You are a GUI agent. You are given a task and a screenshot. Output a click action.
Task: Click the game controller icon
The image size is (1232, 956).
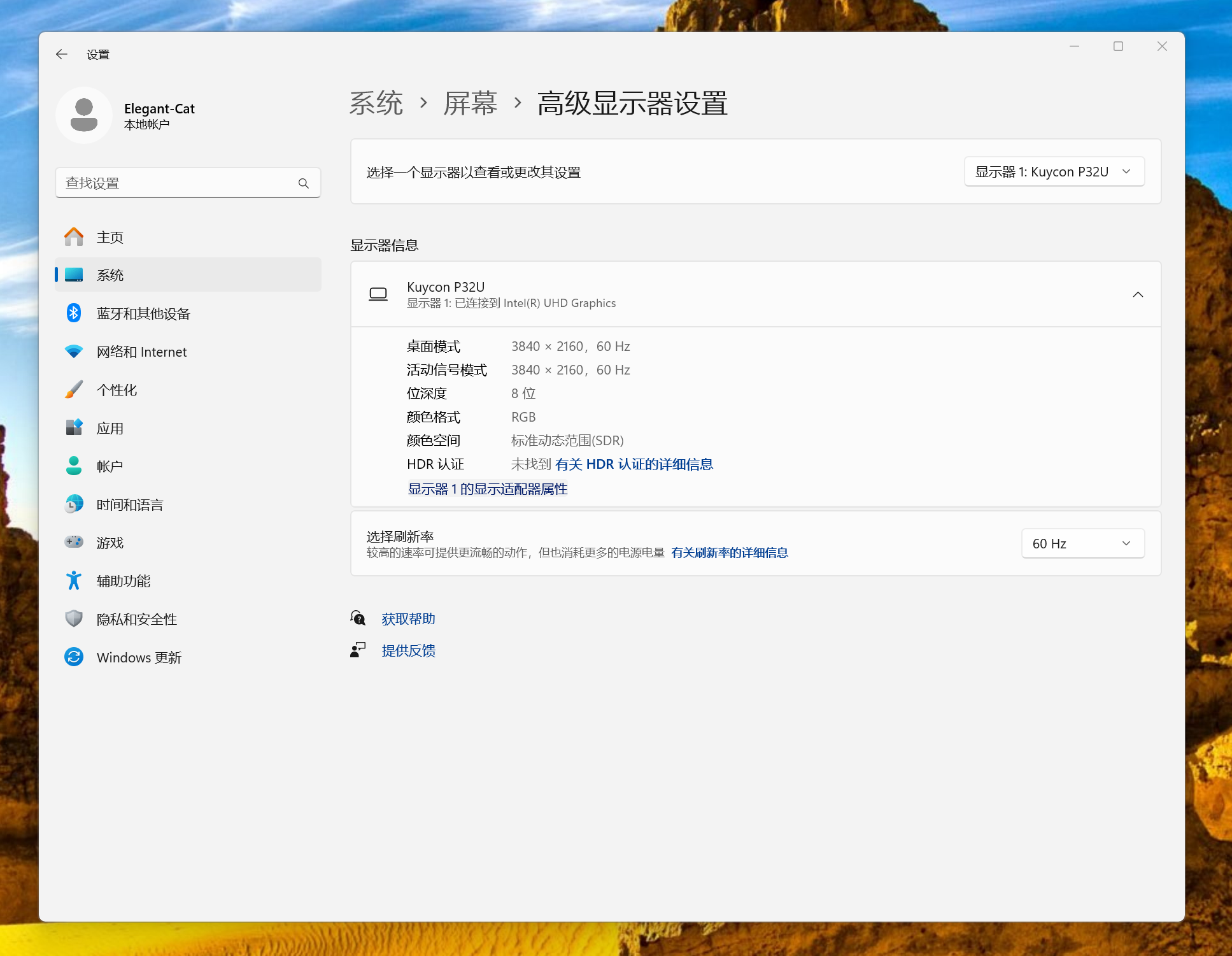click(74, 542)
